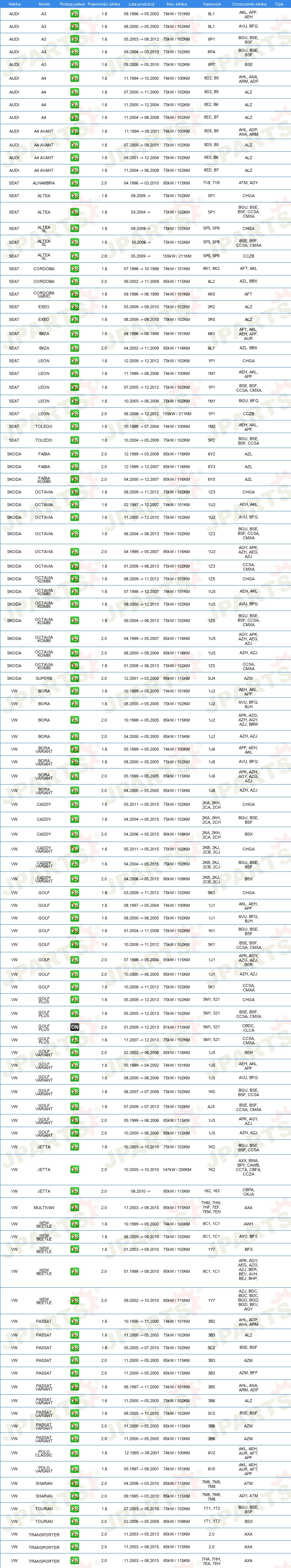The width and height of the screenshot is (291, 1568).
Task: Select the Model column header
Action: 44,4
